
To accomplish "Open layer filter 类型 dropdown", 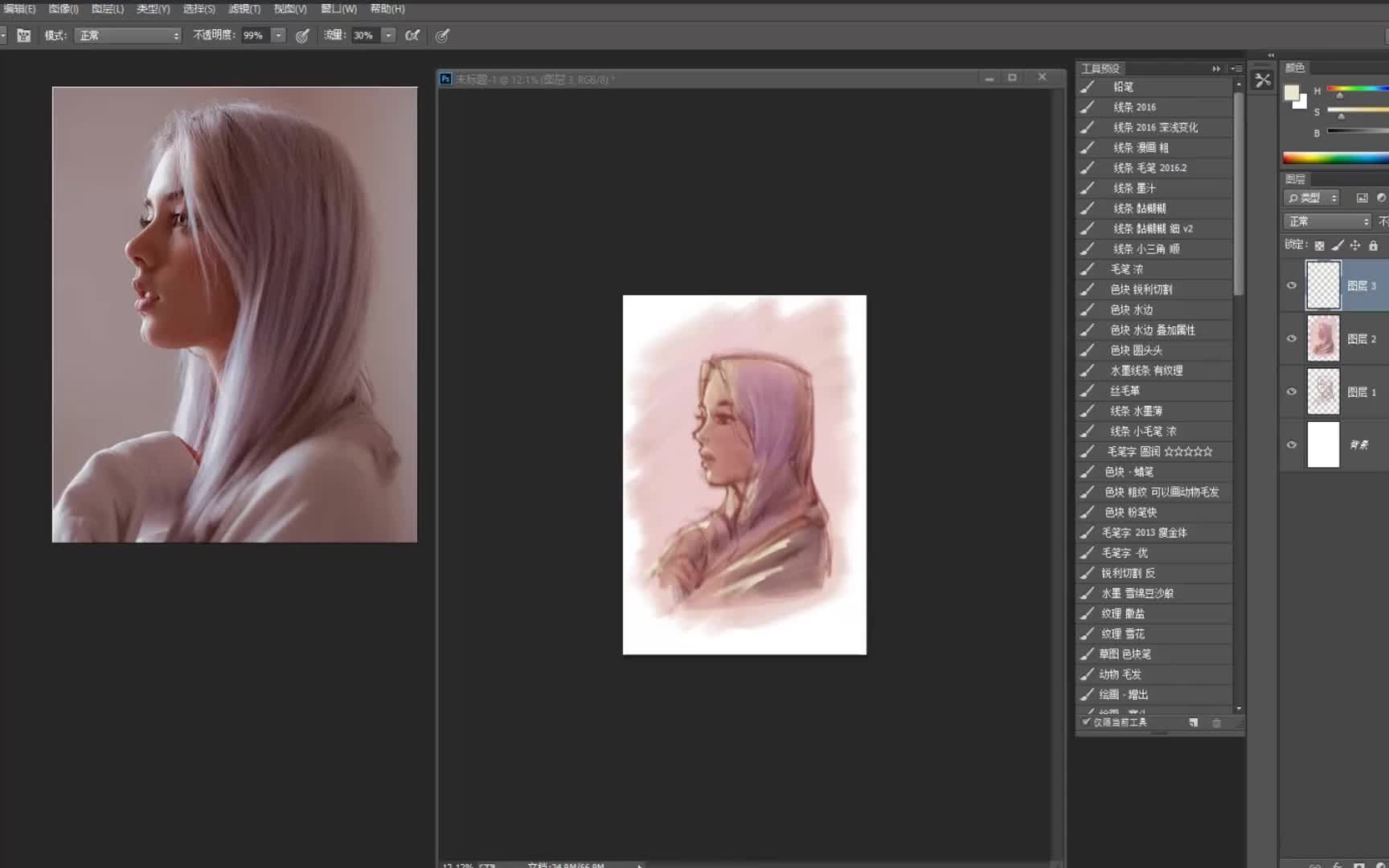I will pos(1312,198).
